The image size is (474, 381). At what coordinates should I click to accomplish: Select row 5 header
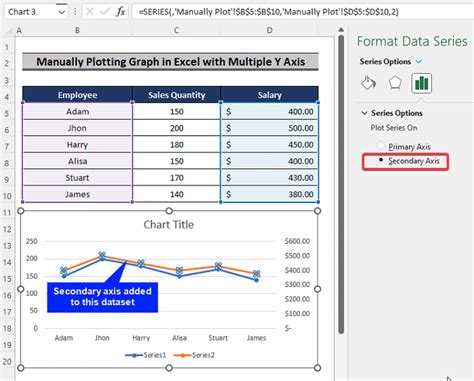click(7, 113)
